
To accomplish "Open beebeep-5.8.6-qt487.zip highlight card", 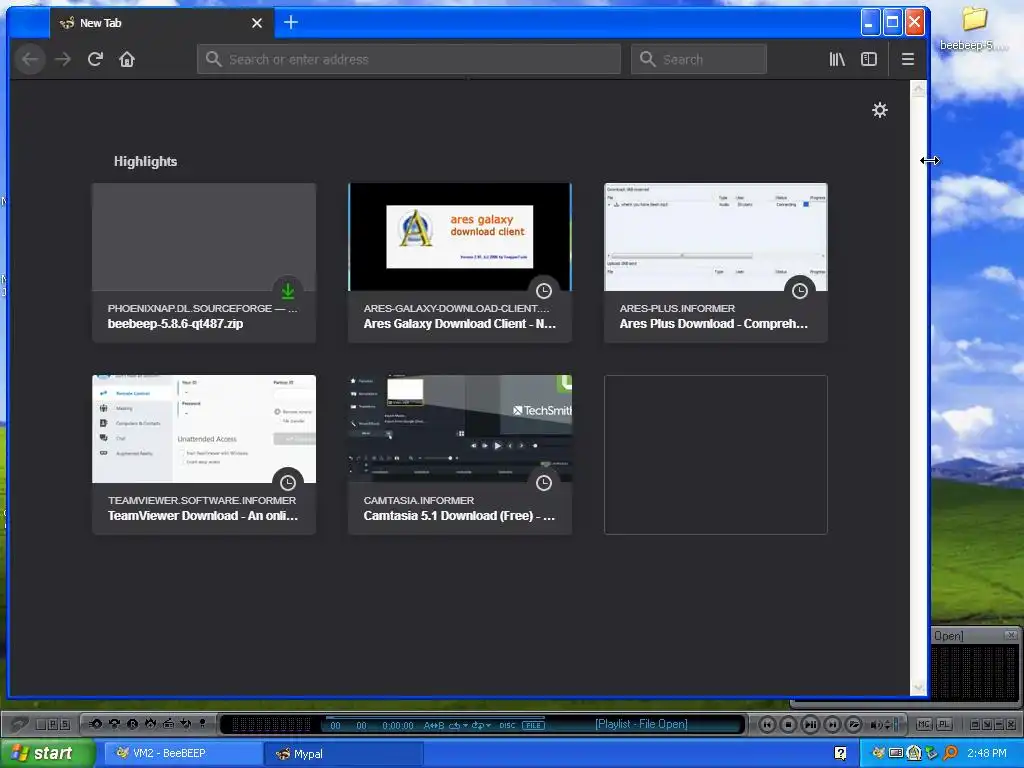I will point(204,263).
